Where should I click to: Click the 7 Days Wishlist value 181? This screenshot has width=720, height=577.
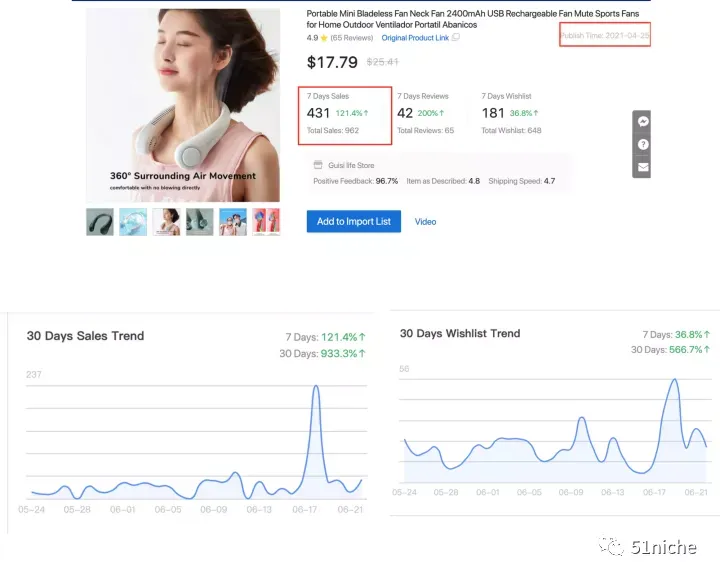[493, 113]
